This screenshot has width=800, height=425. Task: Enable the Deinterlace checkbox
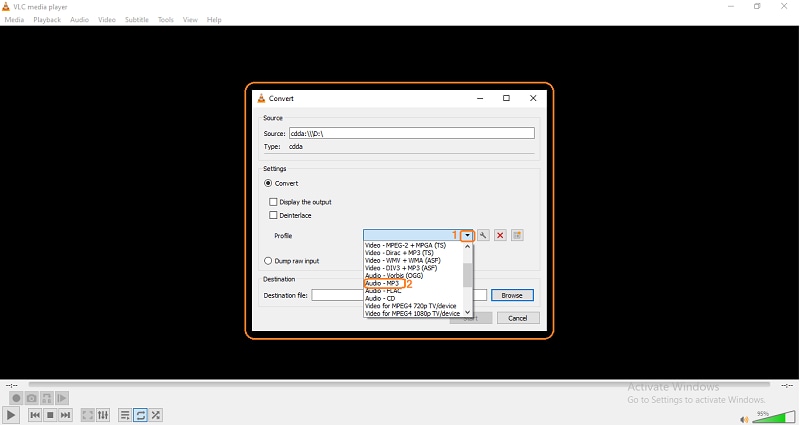click(x=273, y=215)
